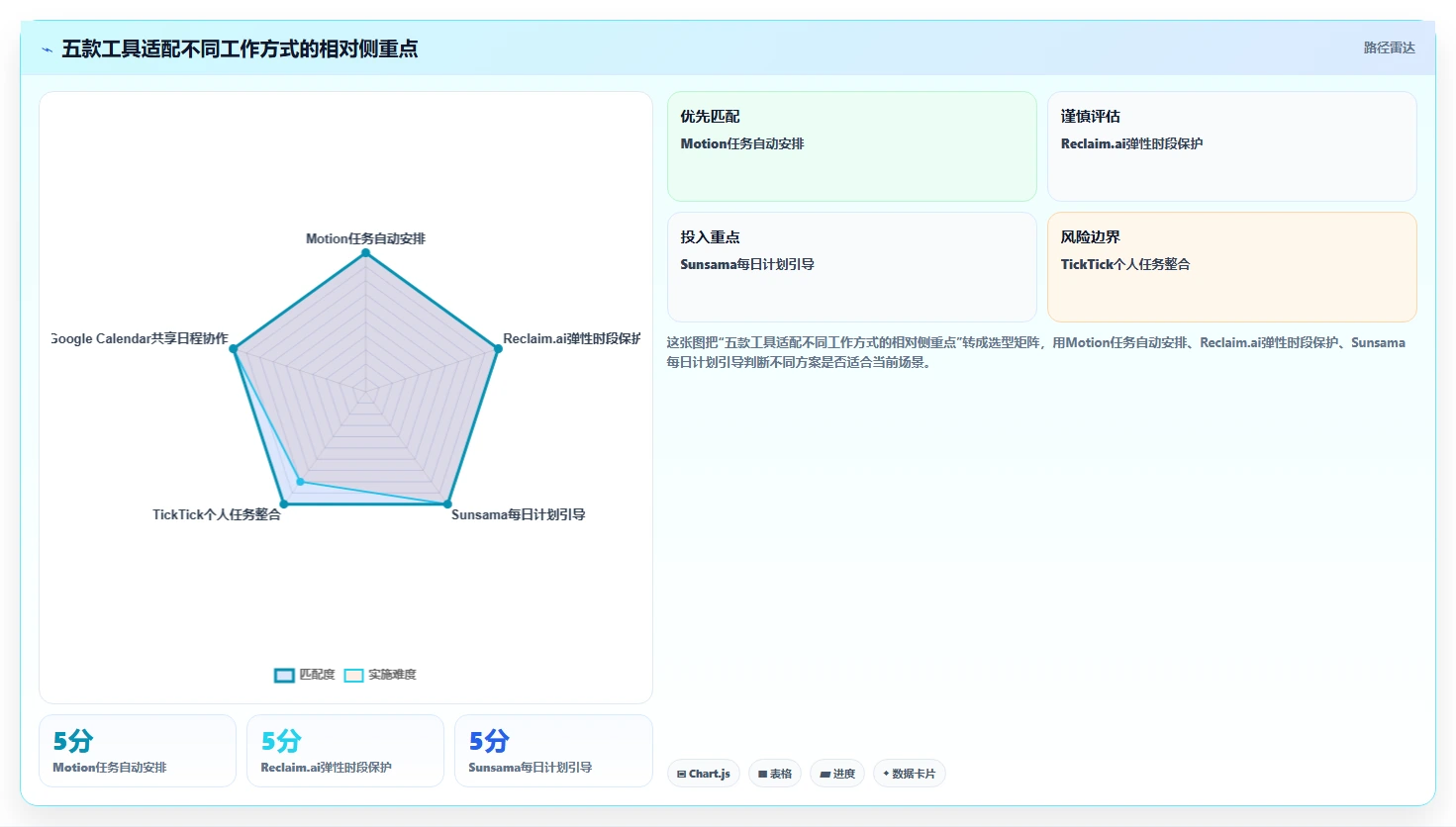Open the 风险边界 card

(x=1232, y=267)
